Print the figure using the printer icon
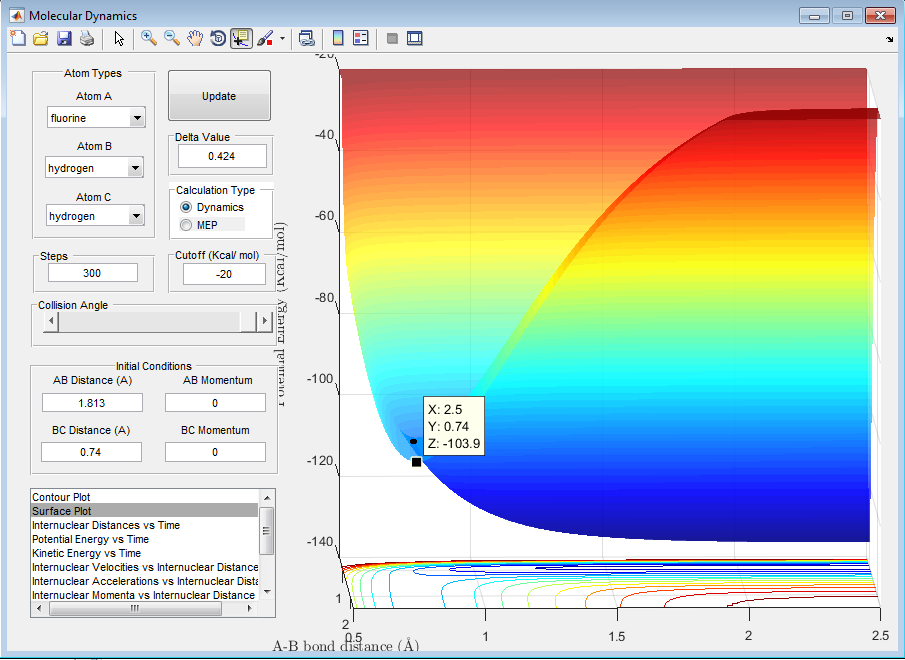This screenshot has height=660, width=905. click(86, 38)
